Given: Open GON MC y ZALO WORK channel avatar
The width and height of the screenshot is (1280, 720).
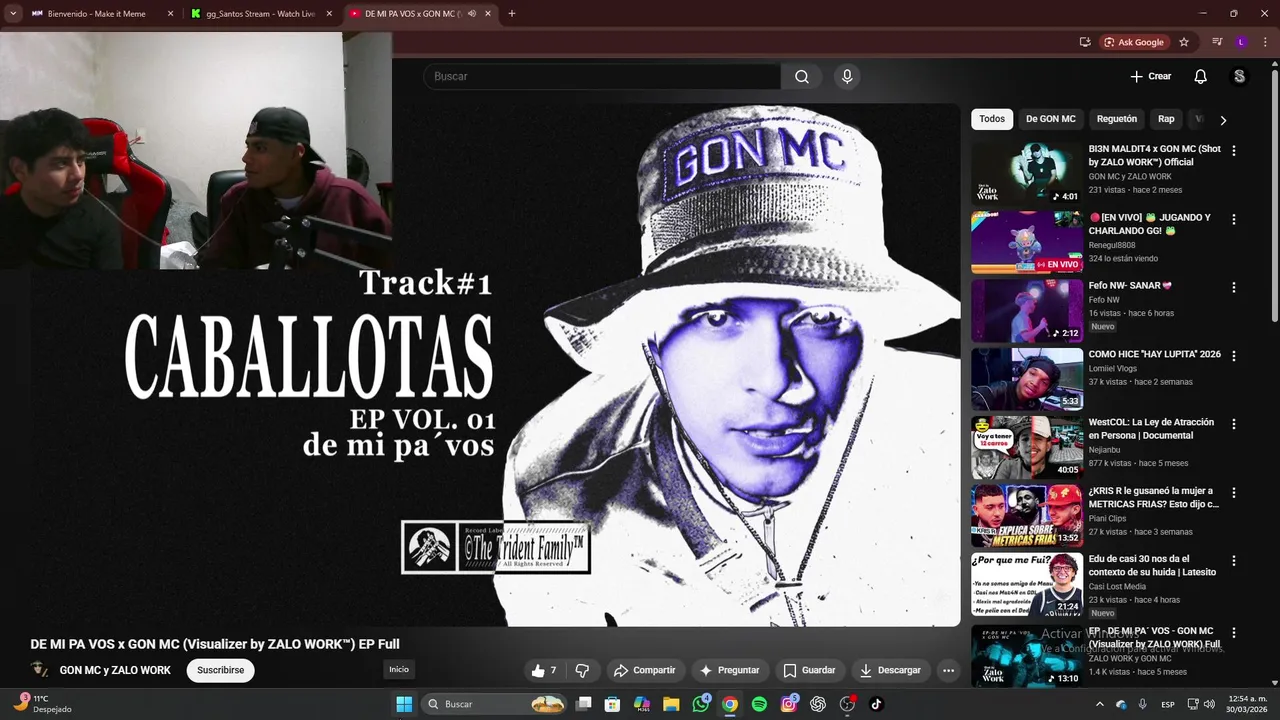Looking at the screenshot, I should click(40, 670).
